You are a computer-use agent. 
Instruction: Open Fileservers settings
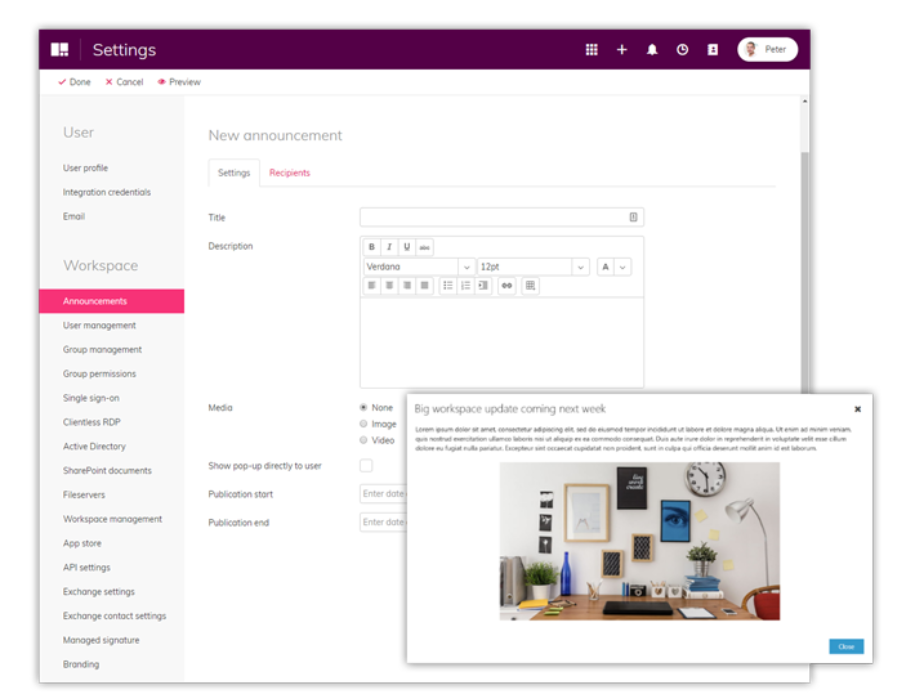click(x=84, y=494)
